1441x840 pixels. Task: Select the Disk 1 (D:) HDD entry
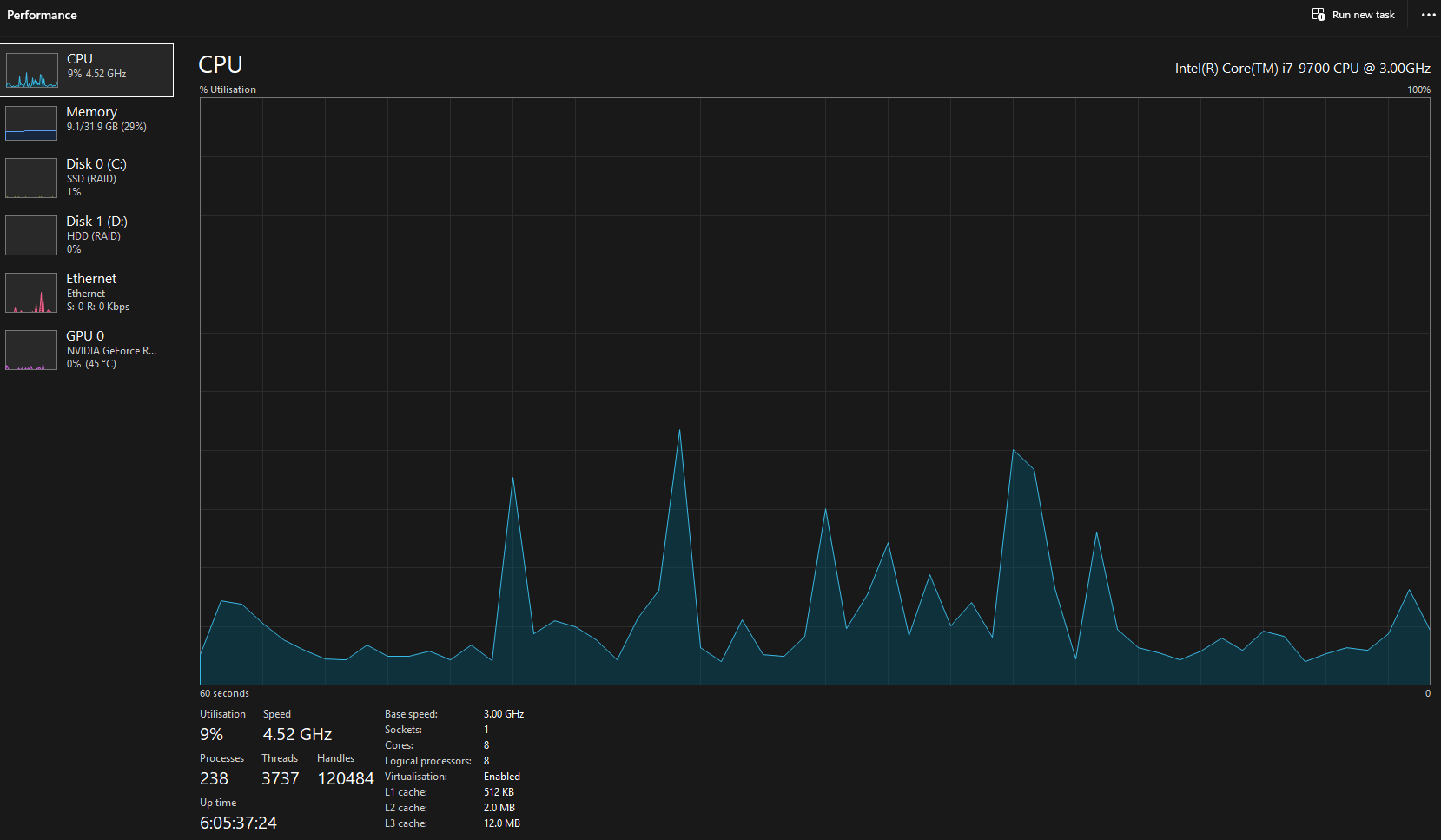tap(87, 235)
